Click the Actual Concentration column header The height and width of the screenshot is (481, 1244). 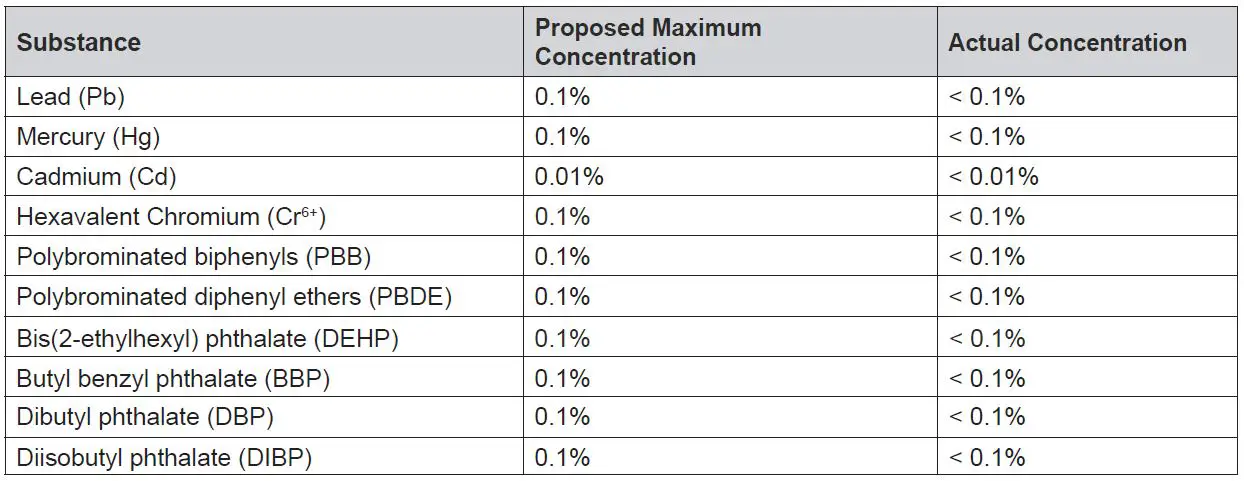(x=1067, y=43)
